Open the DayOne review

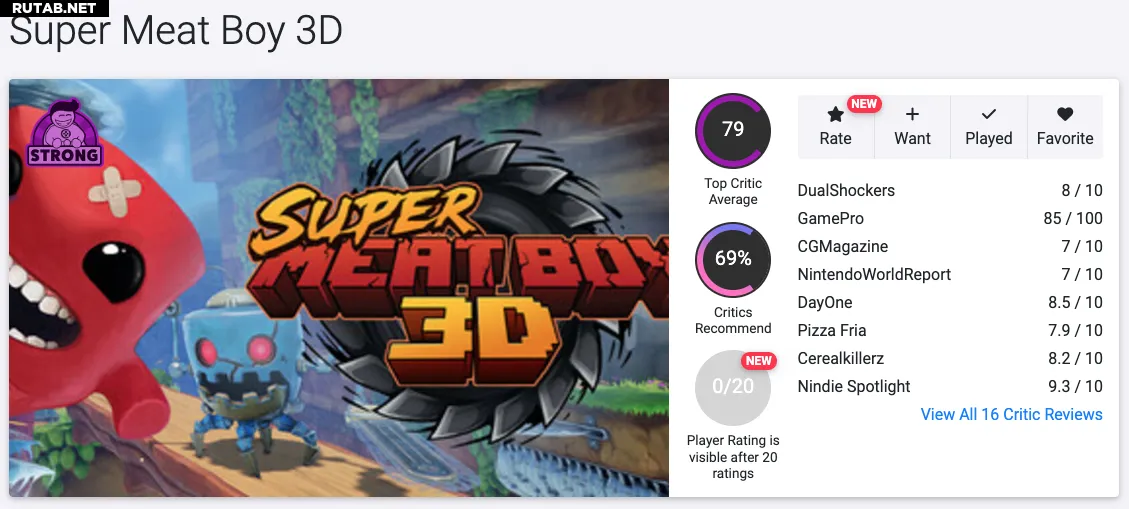coord(825,302)
